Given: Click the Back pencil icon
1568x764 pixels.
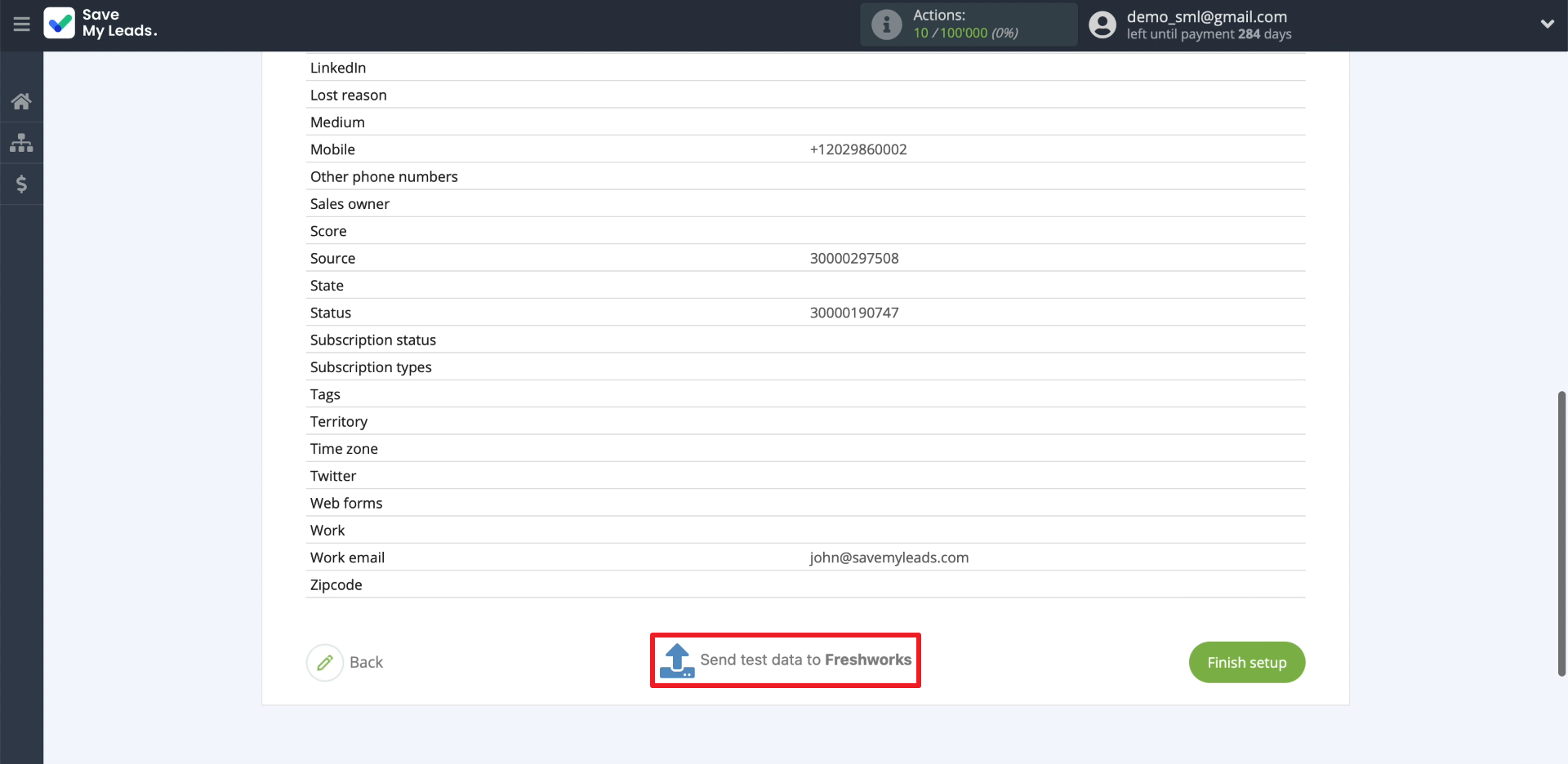Looking at the screenshot, I should [325, 663].
